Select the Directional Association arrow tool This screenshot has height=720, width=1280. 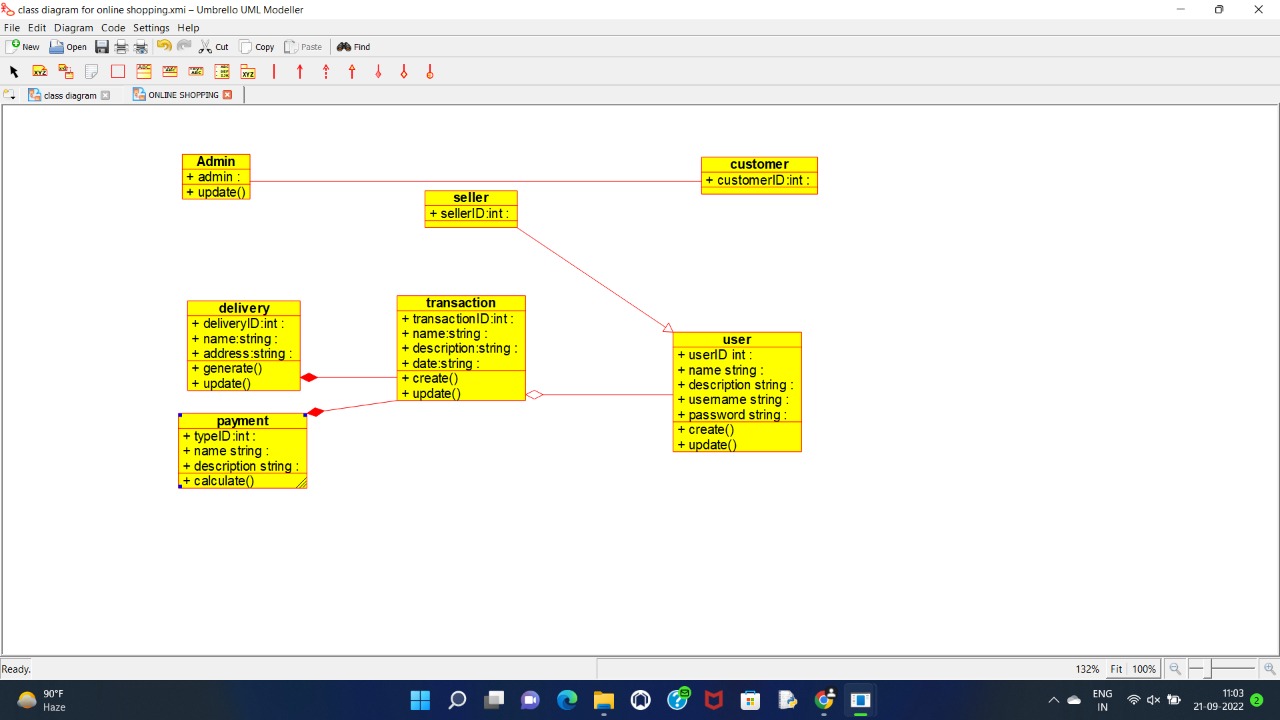coord(300,72)
